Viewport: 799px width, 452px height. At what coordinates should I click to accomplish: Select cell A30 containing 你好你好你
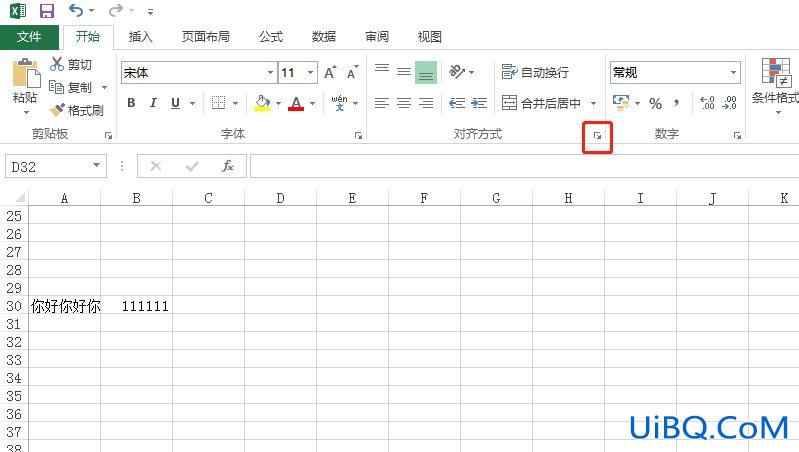tap(65, 306)
